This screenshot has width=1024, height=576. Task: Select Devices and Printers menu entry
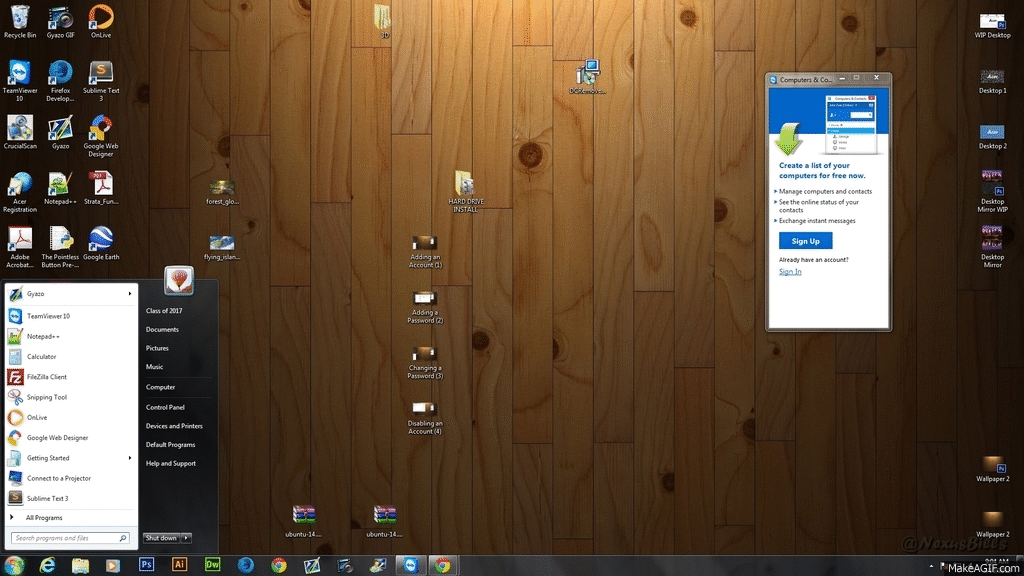[174, 426]
